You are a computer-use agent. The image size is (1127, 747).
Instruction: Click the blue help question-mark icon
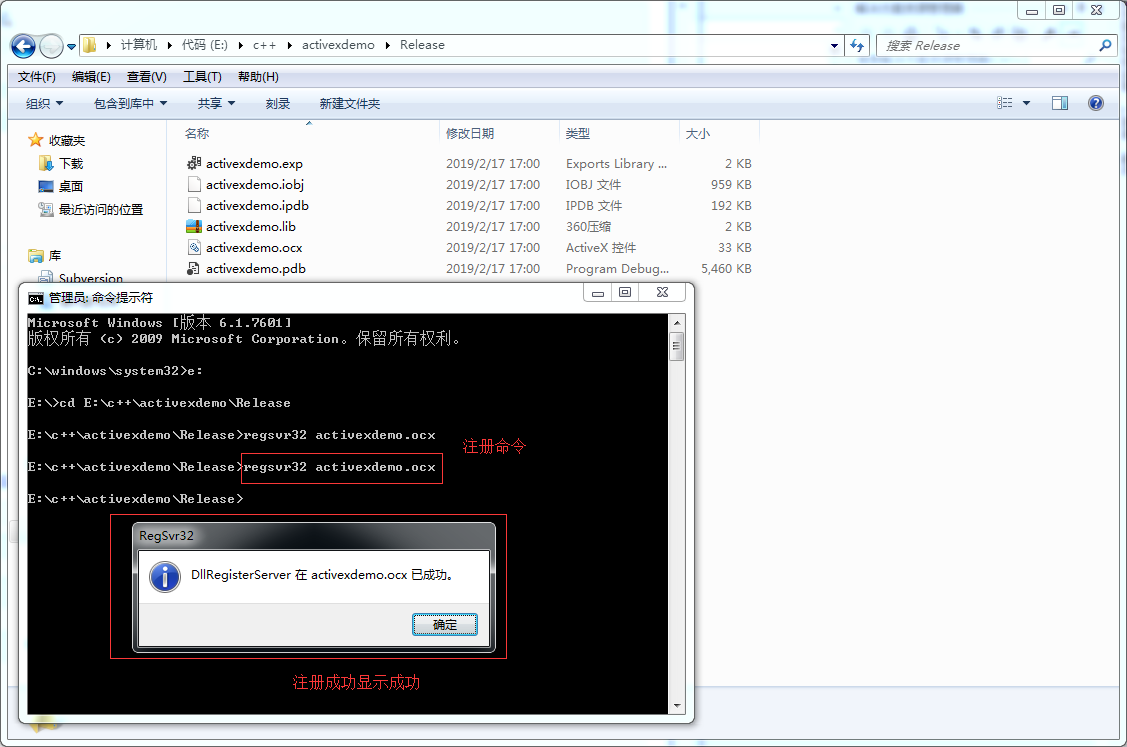coord(1095,102)
